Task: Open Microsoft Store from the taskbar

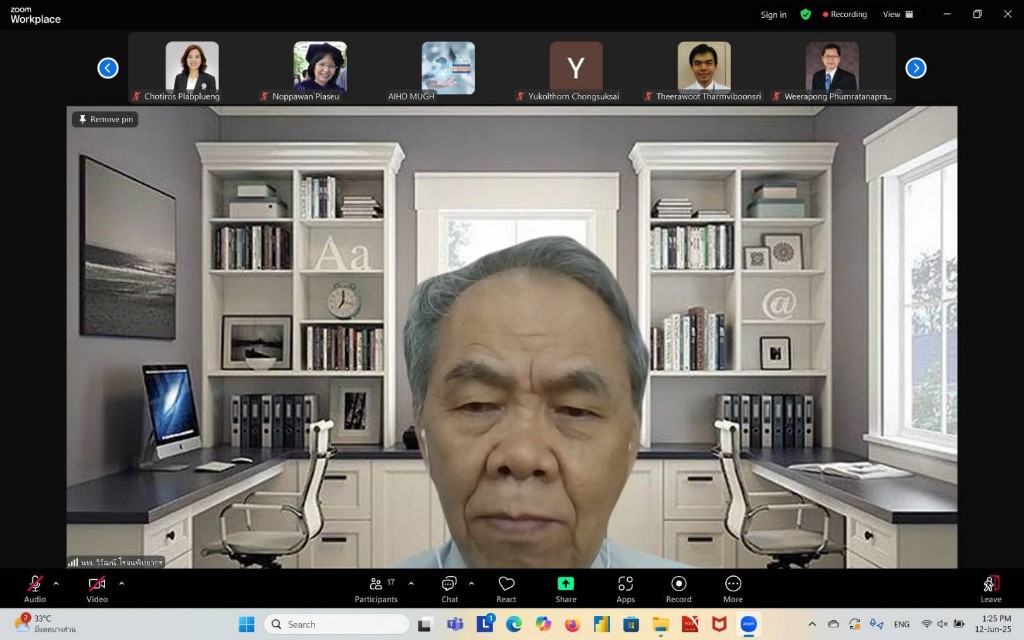Action: coord(631,625)
